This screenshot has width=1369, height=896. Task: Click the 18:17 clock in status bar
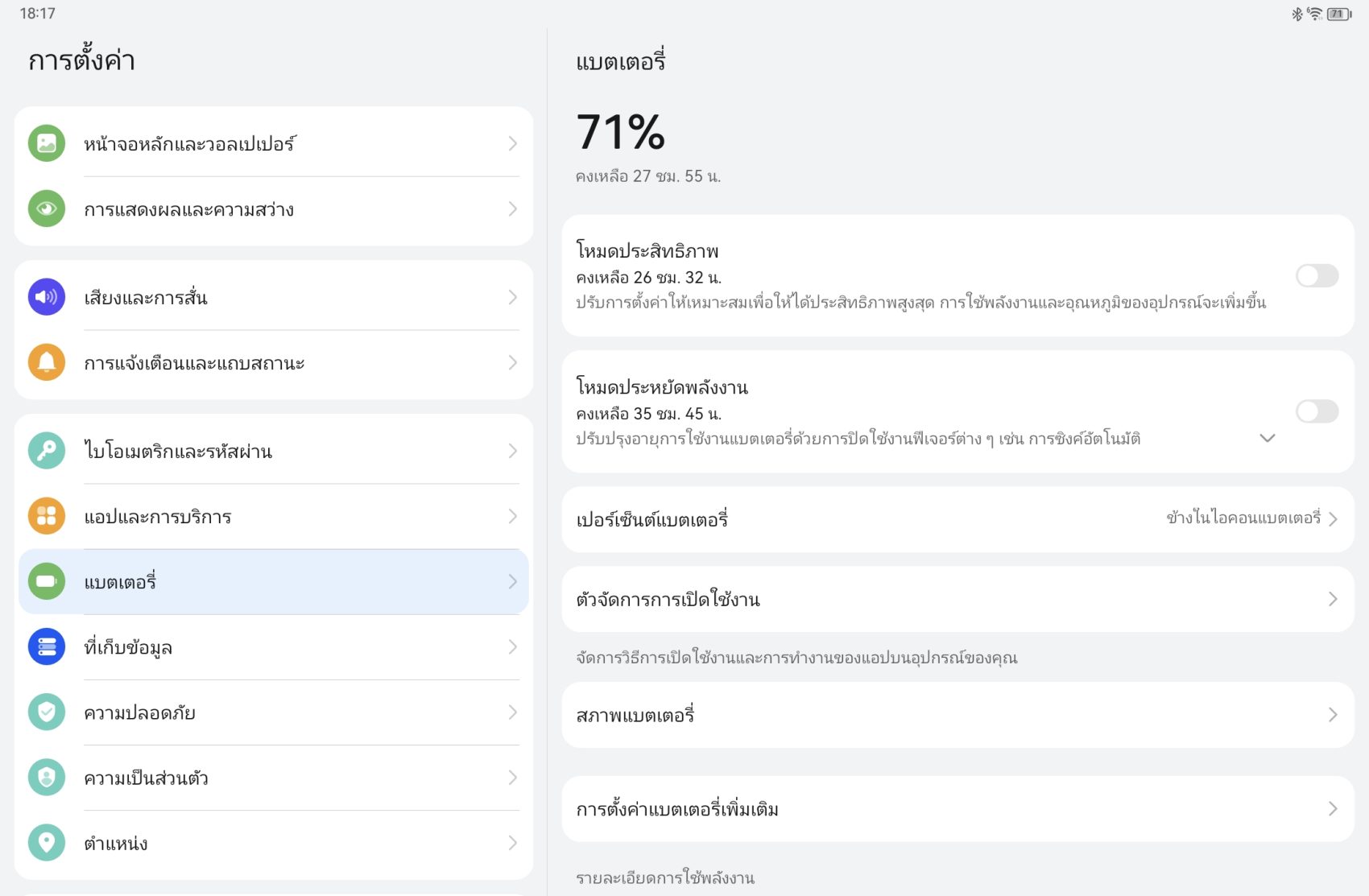tap(37, 14)
